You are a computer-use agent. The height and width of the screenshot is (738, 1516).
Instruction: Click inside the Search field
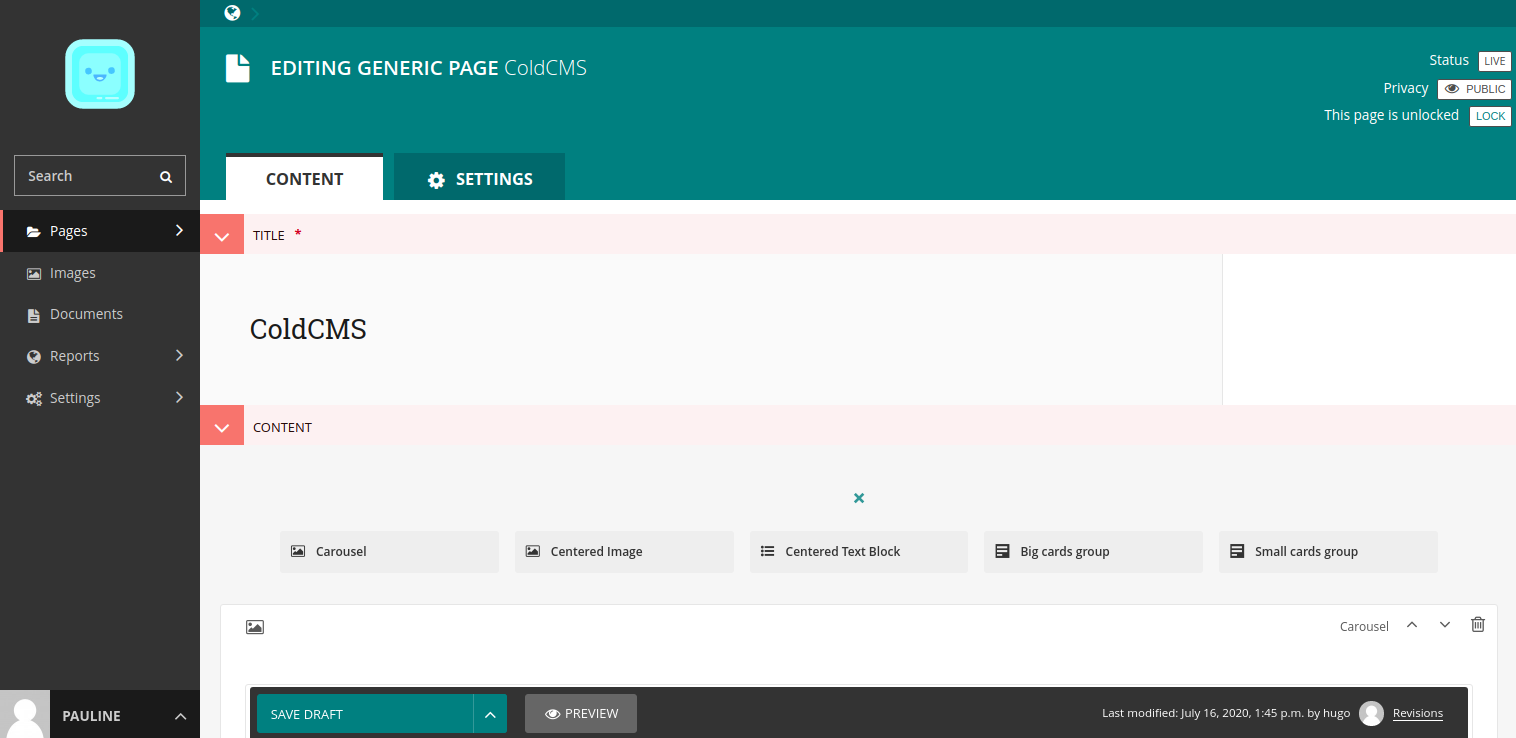(x=90, y=175)
